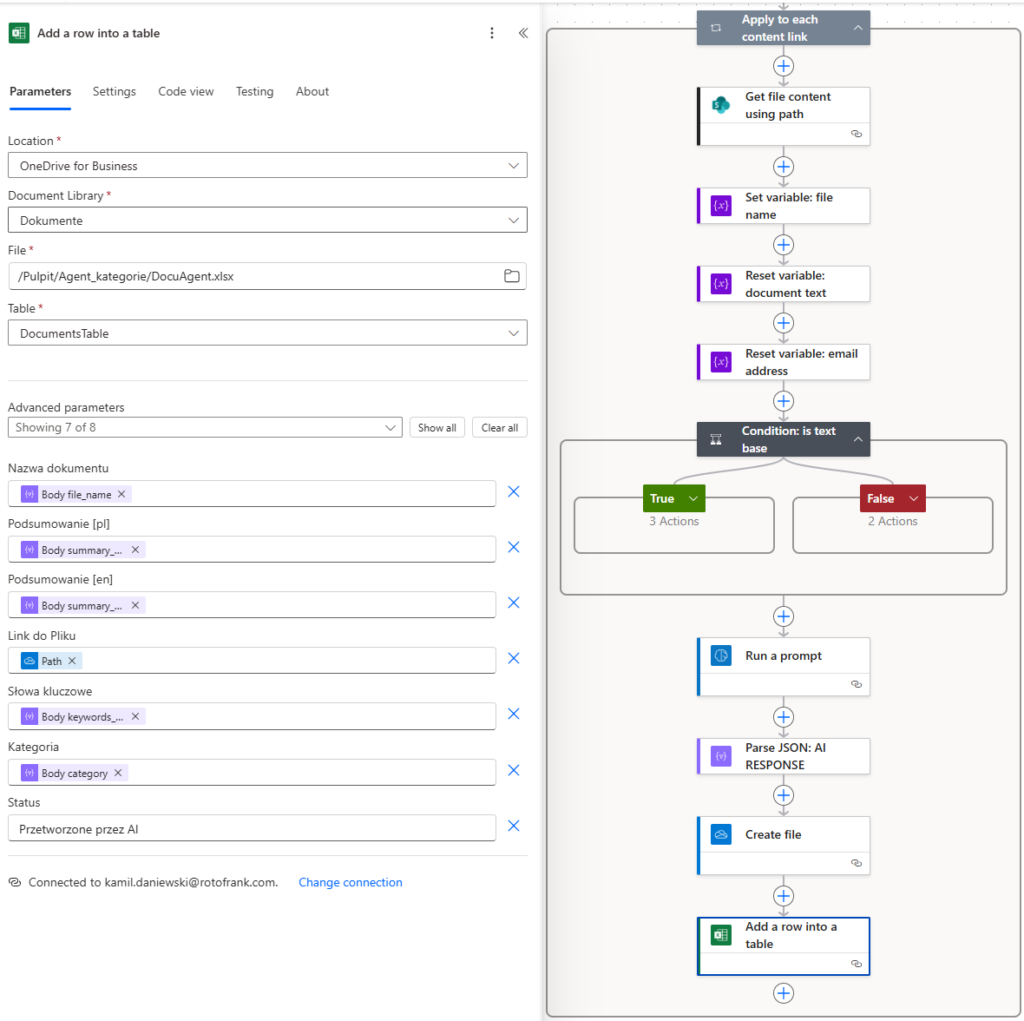Click the AI Builder icon on Run a prompt
This screenshot has width=1024, height=1021.
[x=721, y=655]
